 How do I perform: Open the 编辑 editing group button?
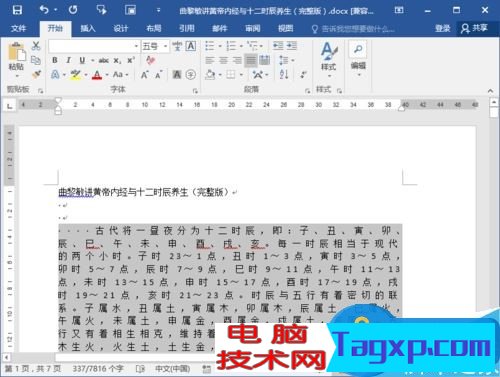tap(358, 67)
